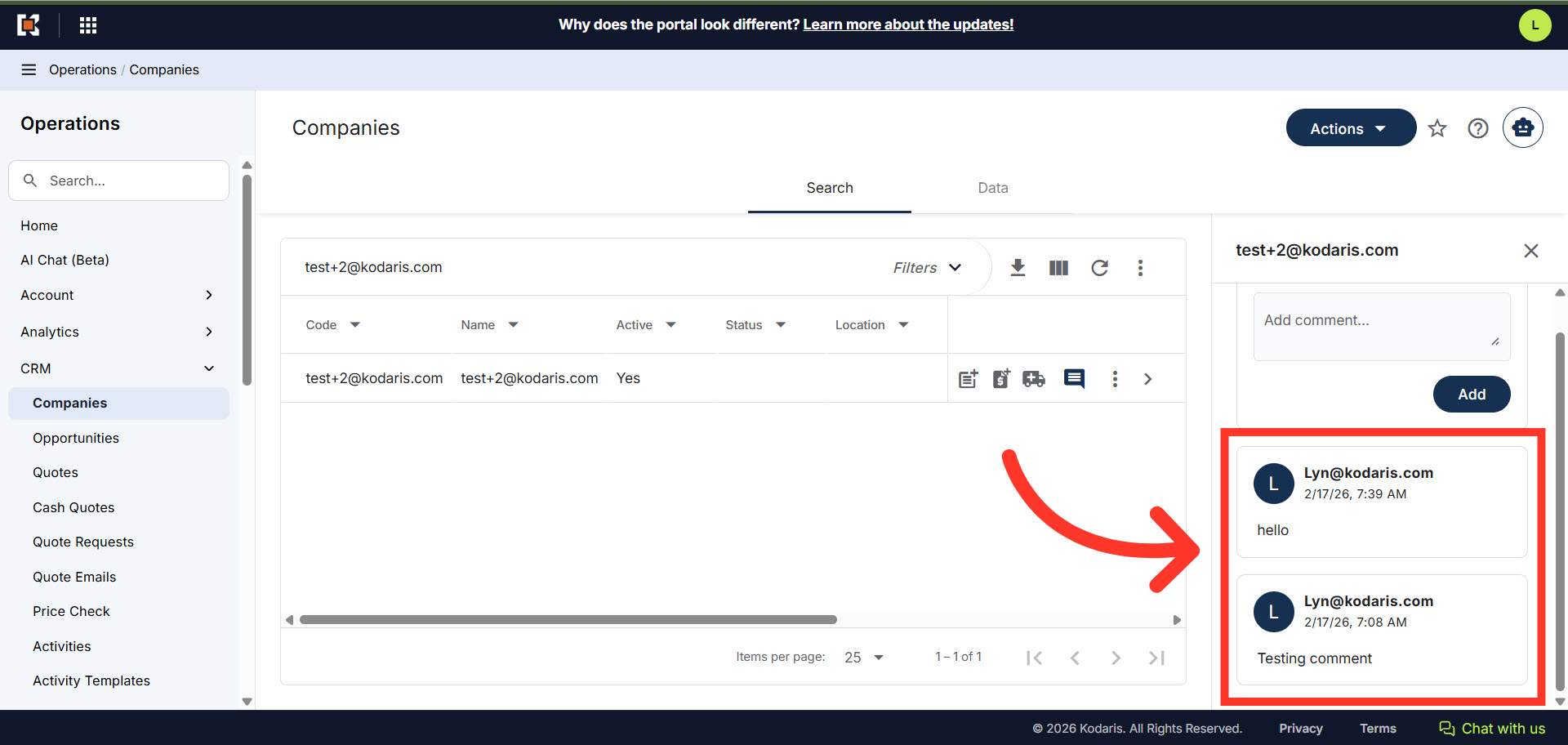Click the comments panel vertical scrollbar
Image resolution: width=1568 pixels, height=745 pixels.
click(1560, 511)
